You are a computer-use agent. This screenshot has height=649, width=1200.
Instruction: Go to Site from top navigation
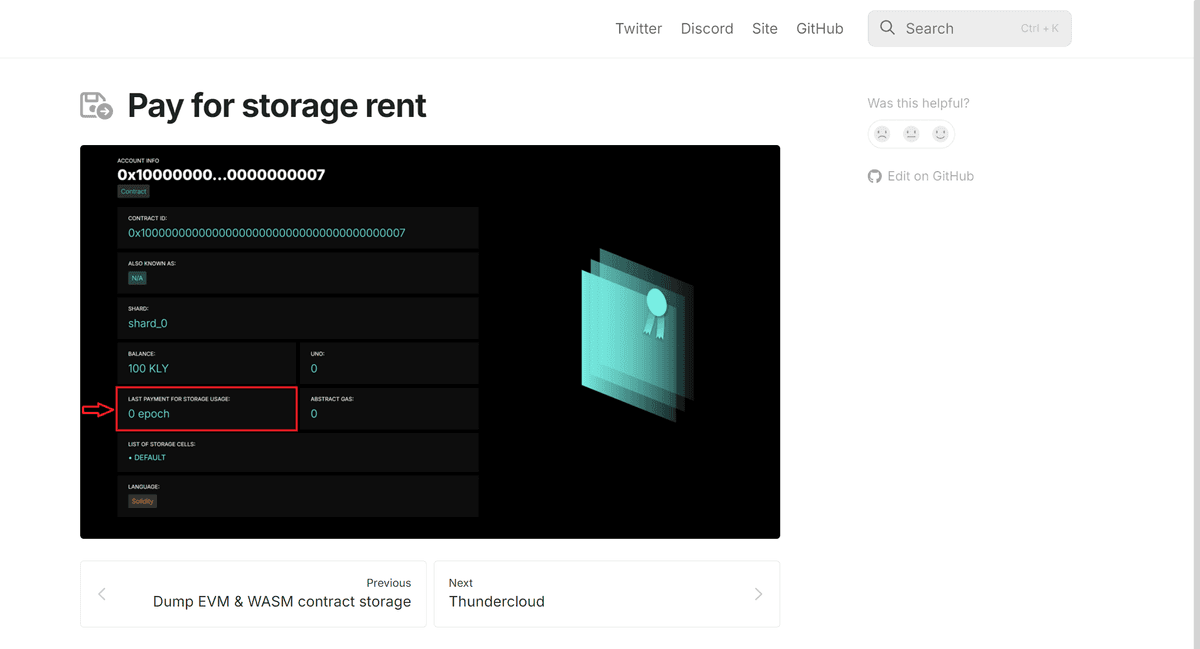coord(765,28)
